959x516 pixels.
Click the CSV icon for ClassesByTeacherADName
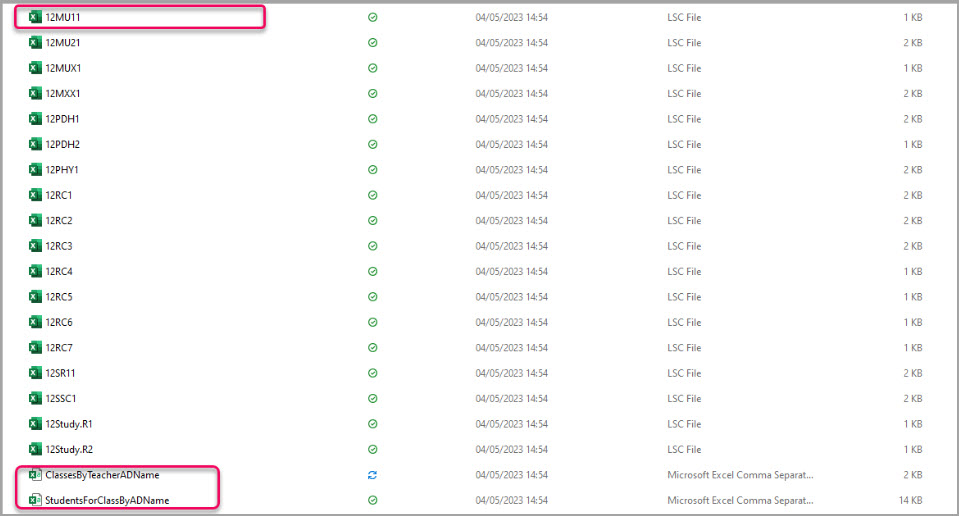[x=35, y=474]
